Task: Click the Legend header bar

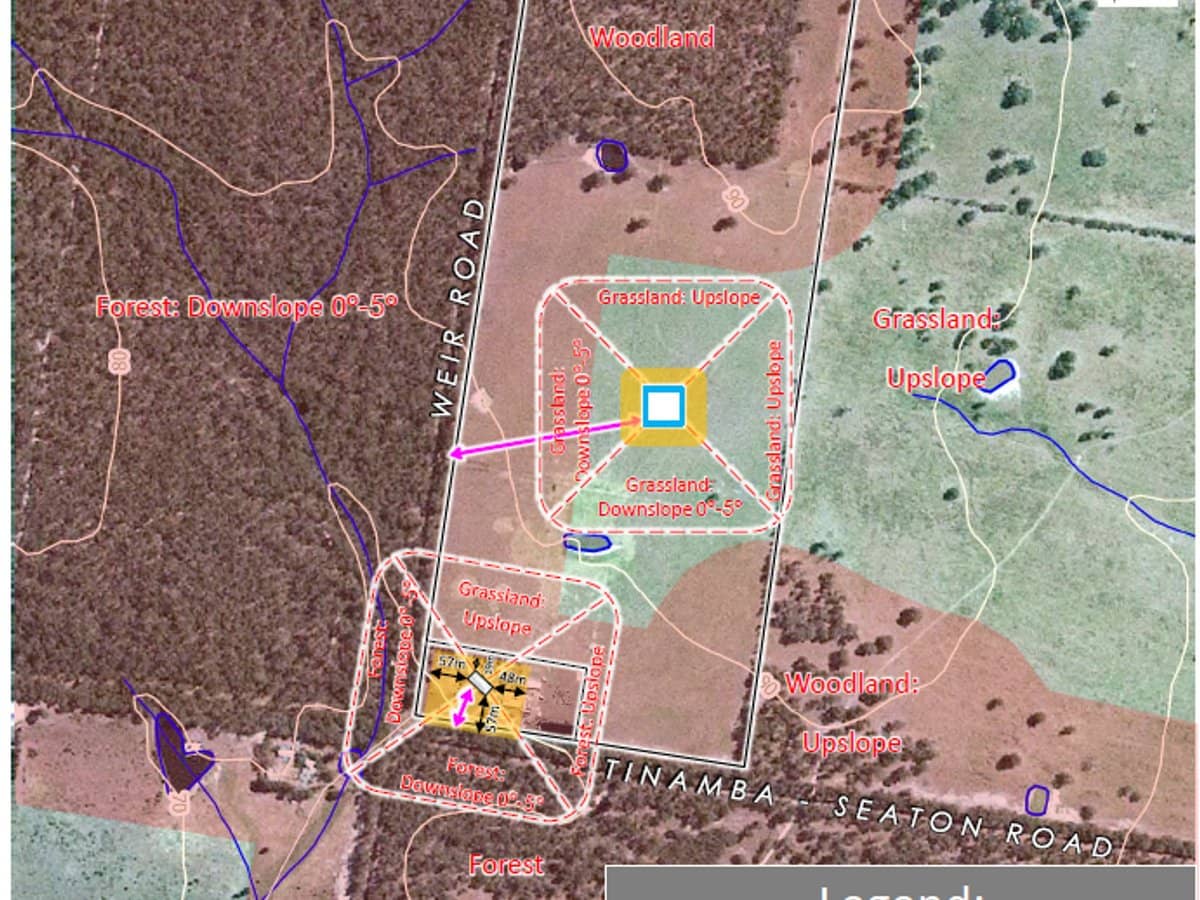Action: [x=900, y=883]
